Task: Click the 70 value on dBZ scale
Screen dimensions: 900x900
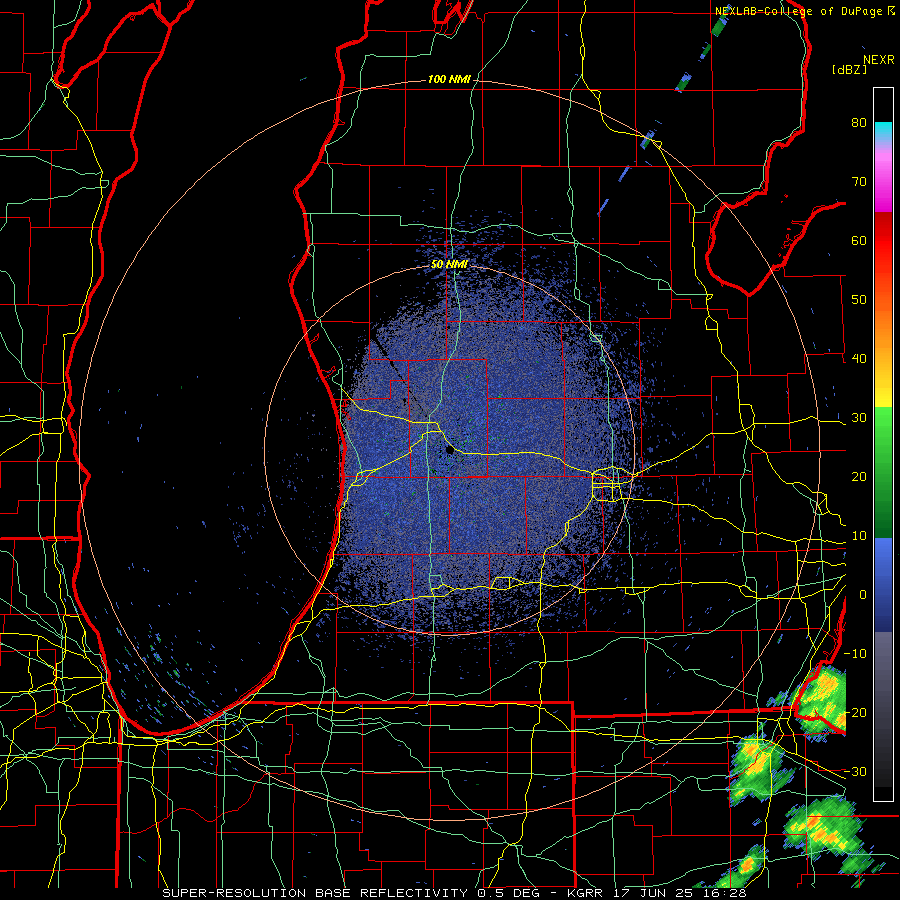Action: pyautogui.click(x=859, y=182)
